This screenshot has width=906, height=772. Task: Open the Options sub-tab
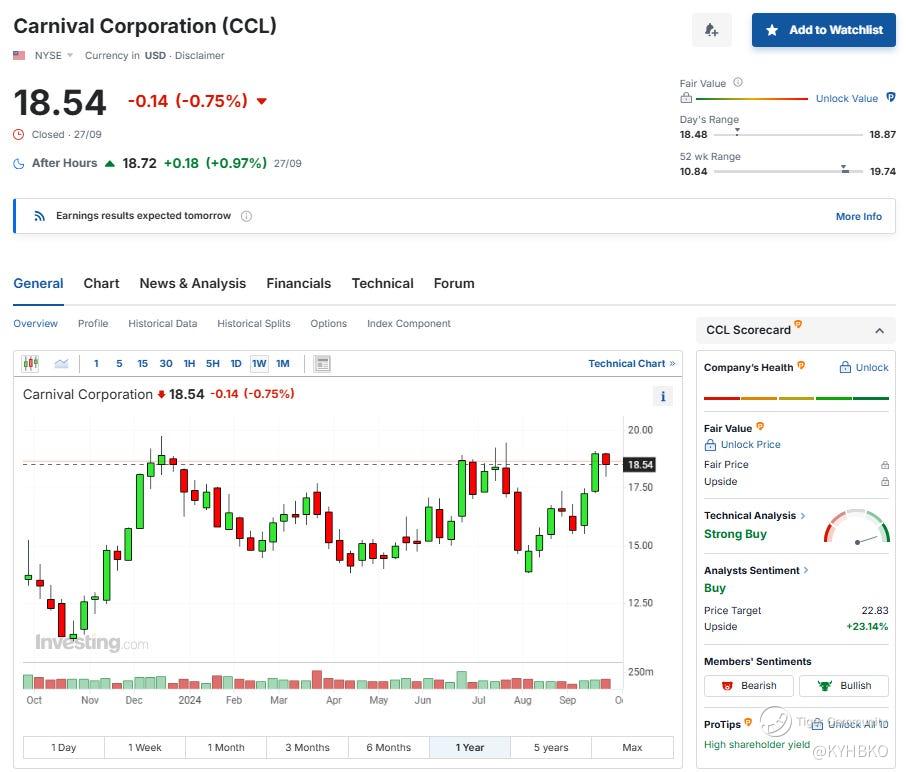(x=328, y=324)
